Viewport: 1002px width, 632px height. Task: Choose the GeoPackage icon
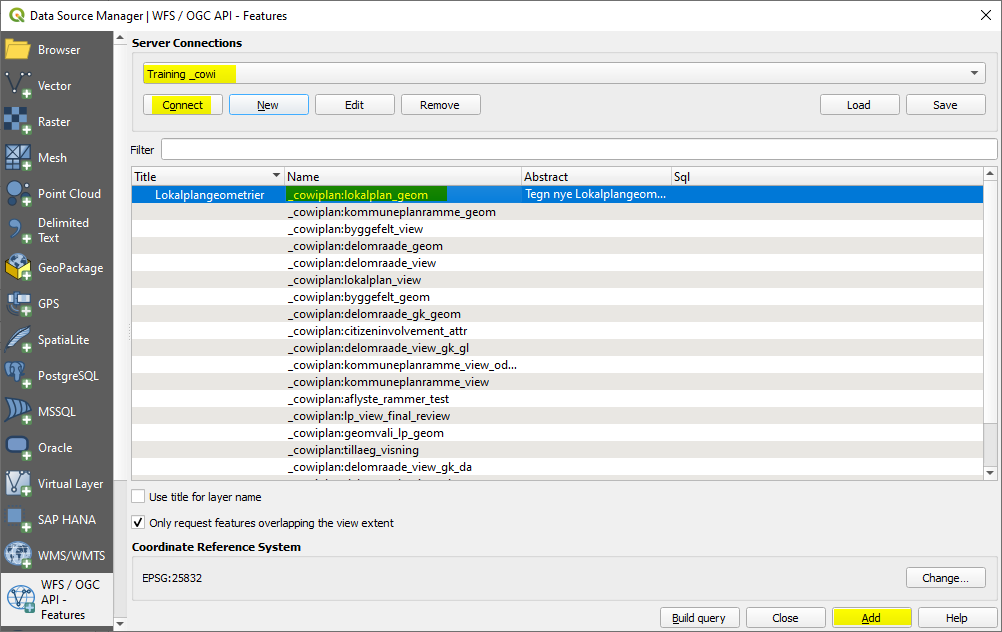pyautogui.click(x=18, y=267)
